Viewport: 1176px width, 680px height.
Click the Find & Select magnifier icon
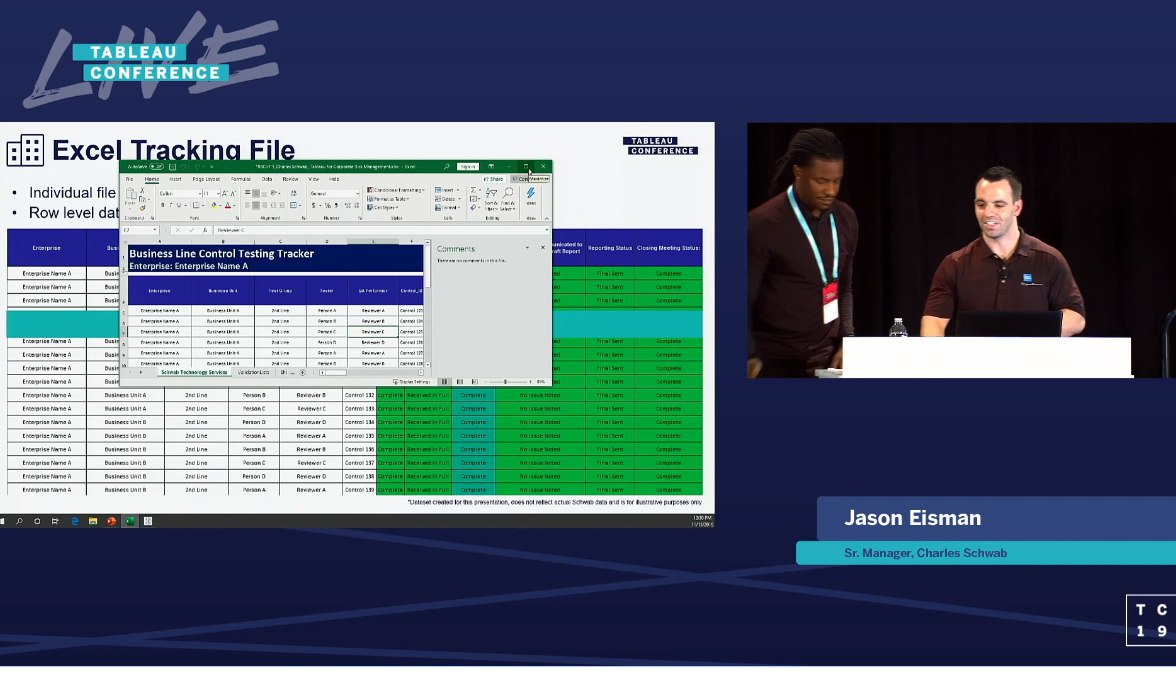(508, 193)
